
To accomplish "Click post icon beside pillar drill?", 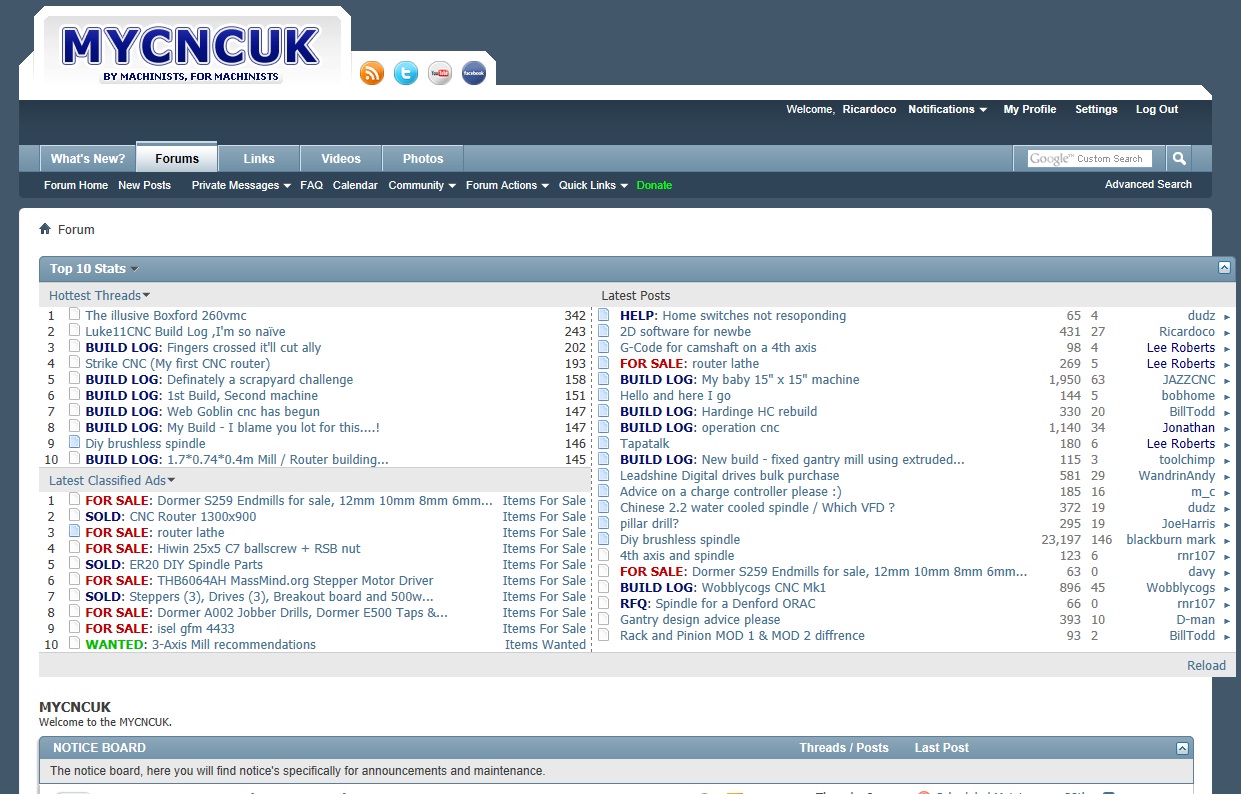I will 604,523.
